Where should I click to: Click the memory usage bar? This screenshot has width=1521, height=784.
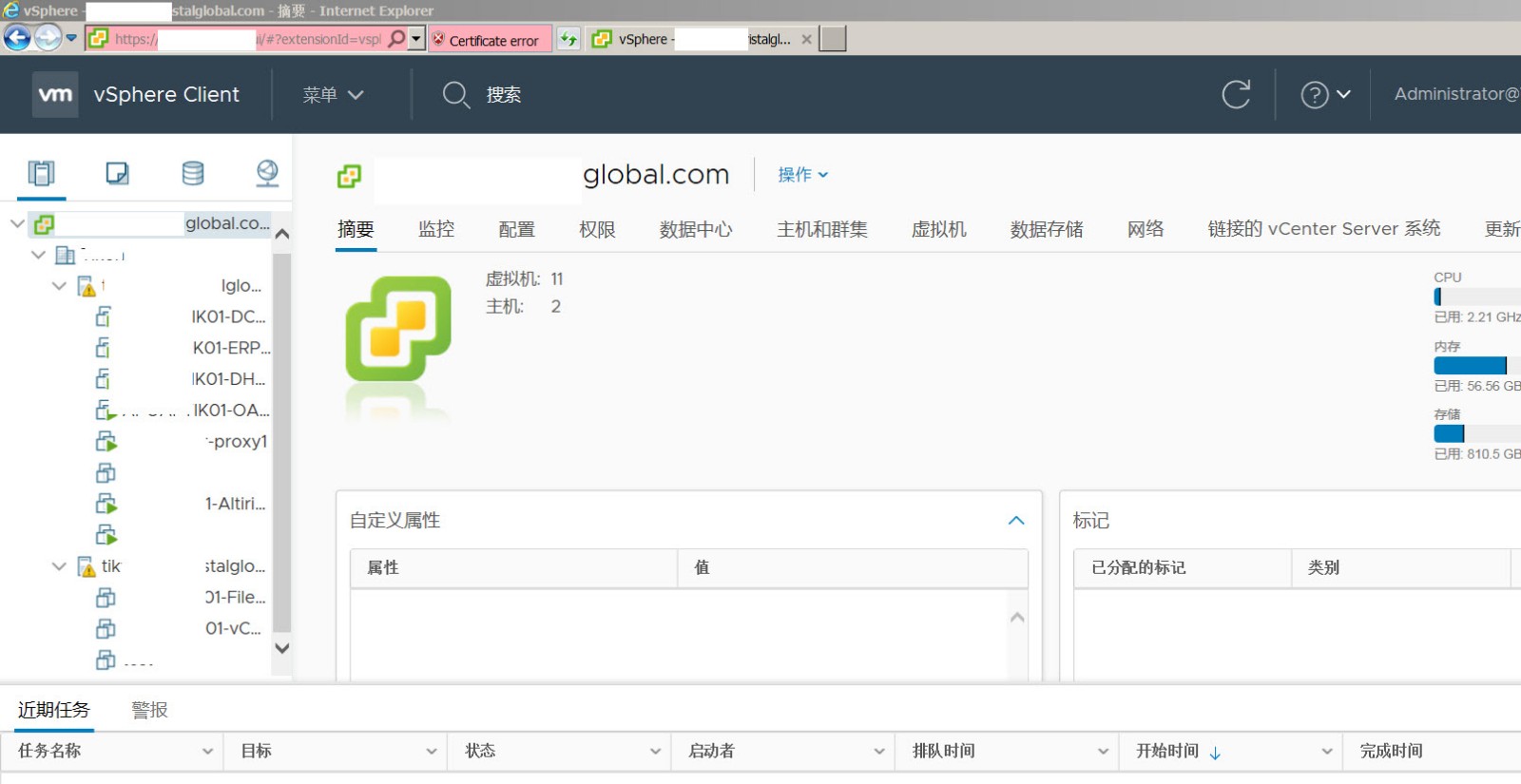coord(1476,366)
